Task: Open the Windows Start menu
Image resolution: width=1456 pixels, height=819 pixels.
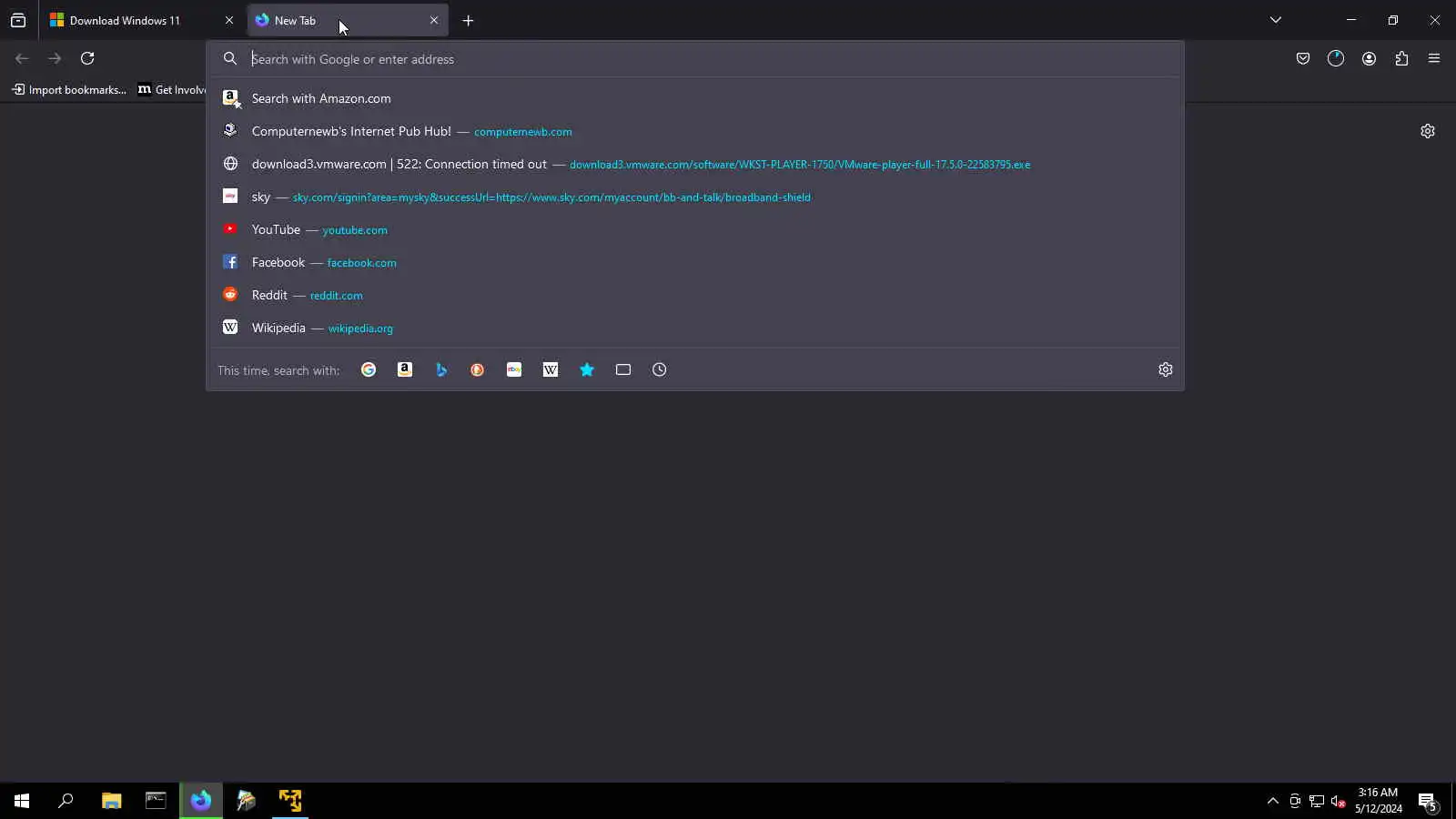Action: (22, 801)
